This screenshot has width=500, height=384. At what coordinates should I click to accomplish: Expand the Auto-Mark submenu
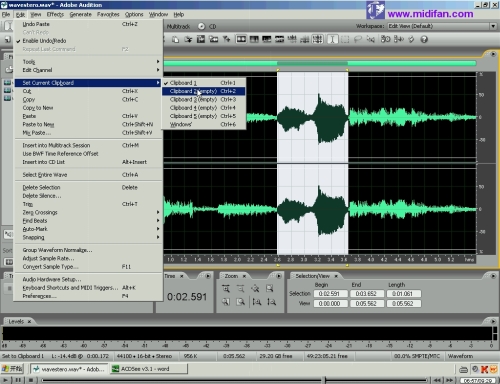tap(88, 229)
